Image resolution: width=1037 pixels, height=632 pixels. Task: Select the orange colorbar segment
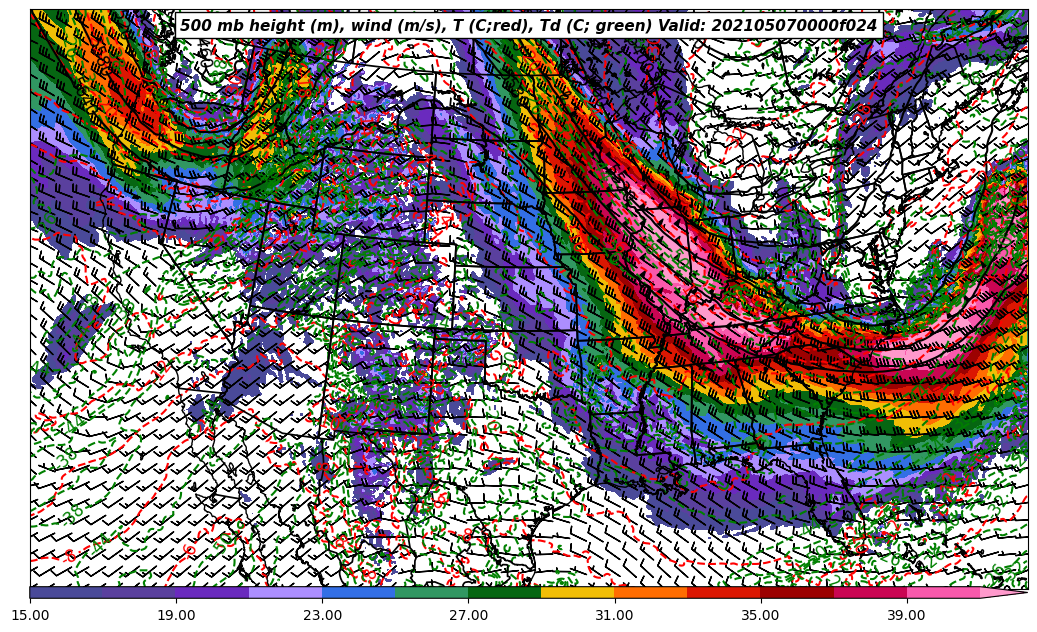tap(650, 592)
